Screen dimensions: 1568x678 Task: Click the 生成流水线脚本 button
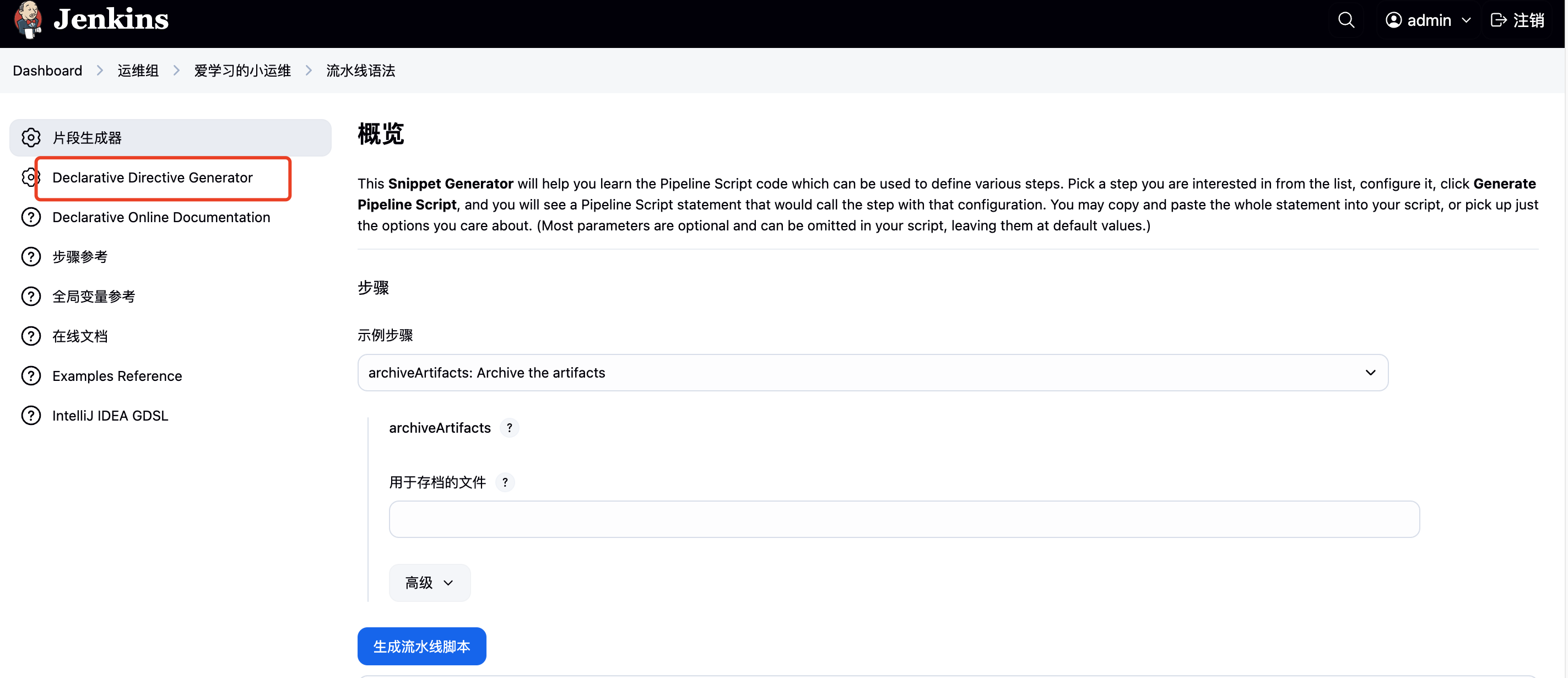pos(421,647)
